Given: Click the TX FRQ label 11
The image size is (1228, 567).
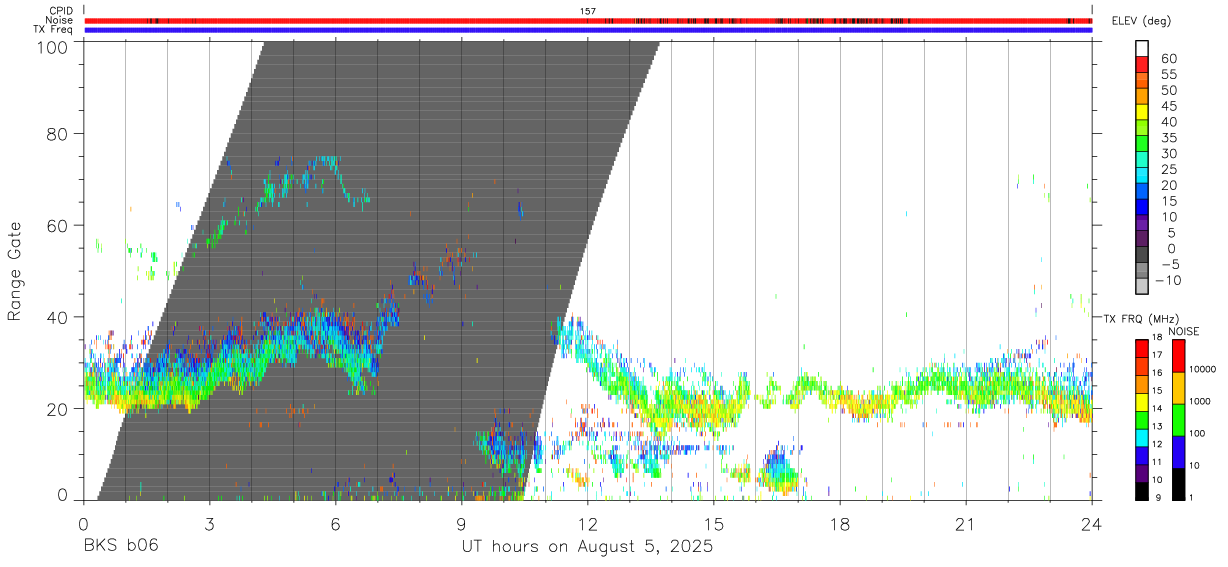Looking at the screenshot, I should [1157, 462].
